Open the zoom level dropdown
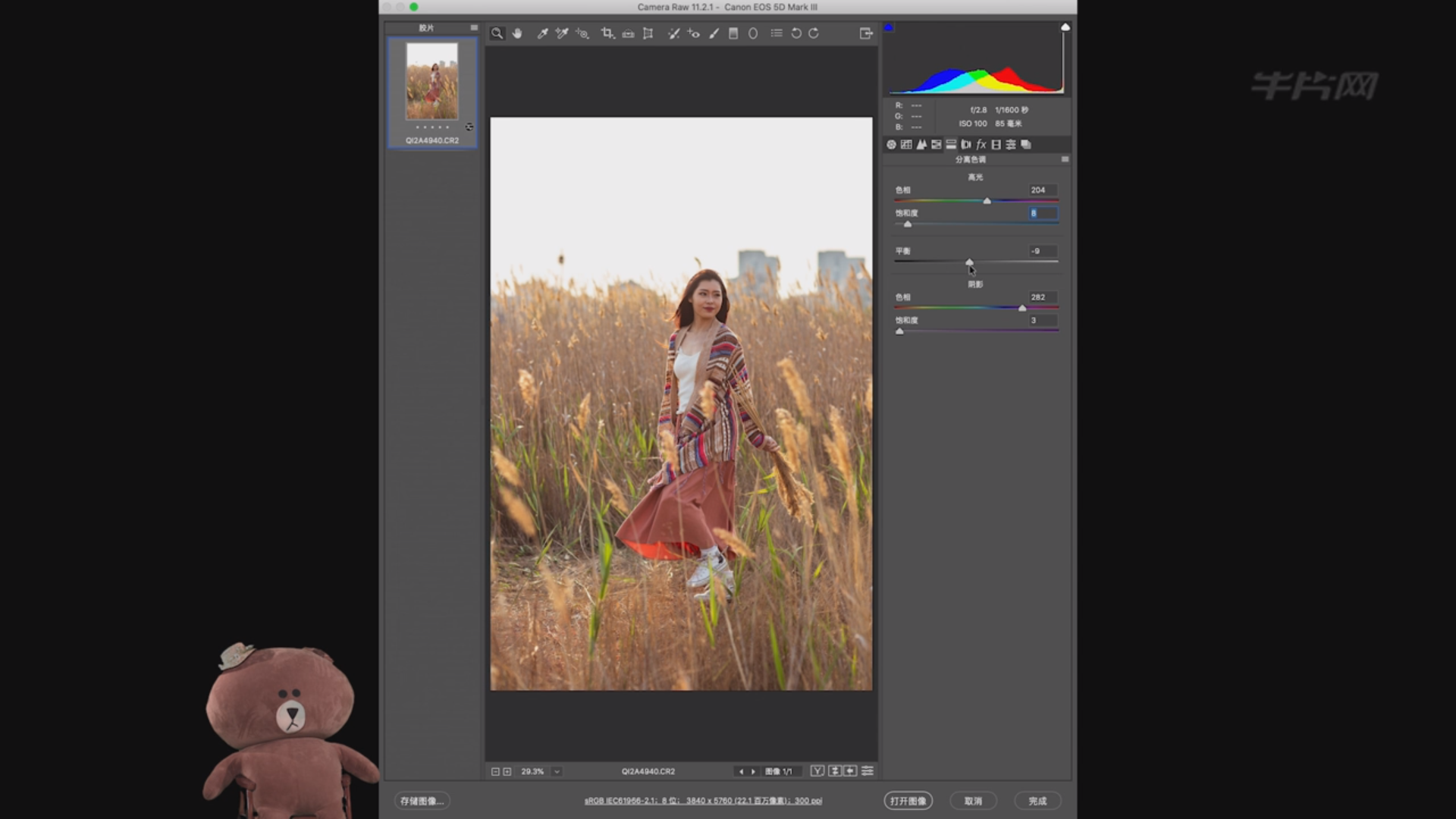The width and height of the screenshot is (1456, 819). click(557, 771)
